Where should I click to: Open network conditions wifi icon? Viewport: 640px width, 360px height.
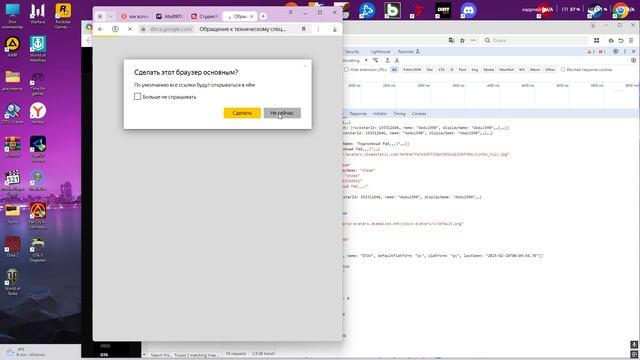[376, 60]
